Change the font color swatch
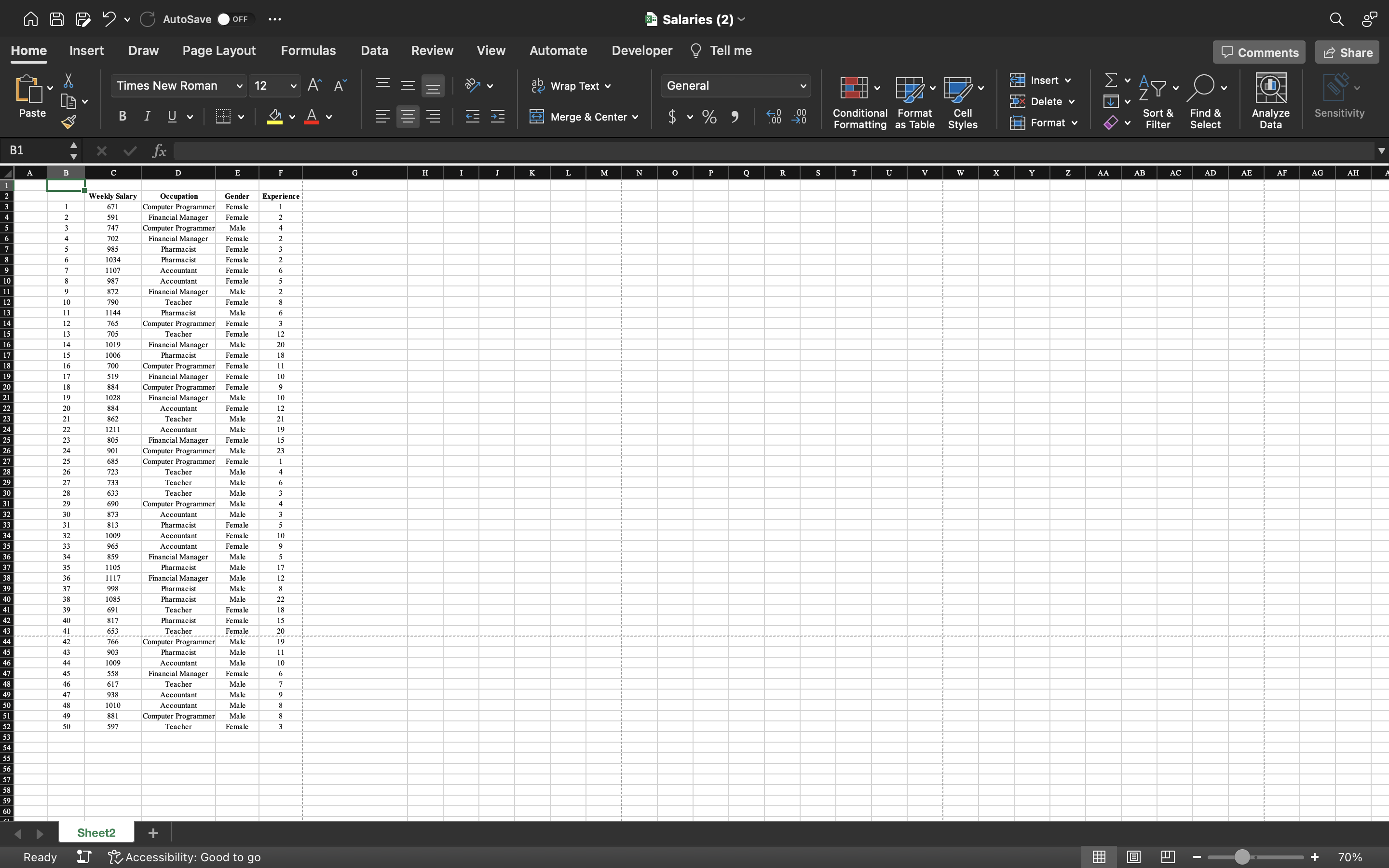1389x868 pixels. click(x=312, y=117)
